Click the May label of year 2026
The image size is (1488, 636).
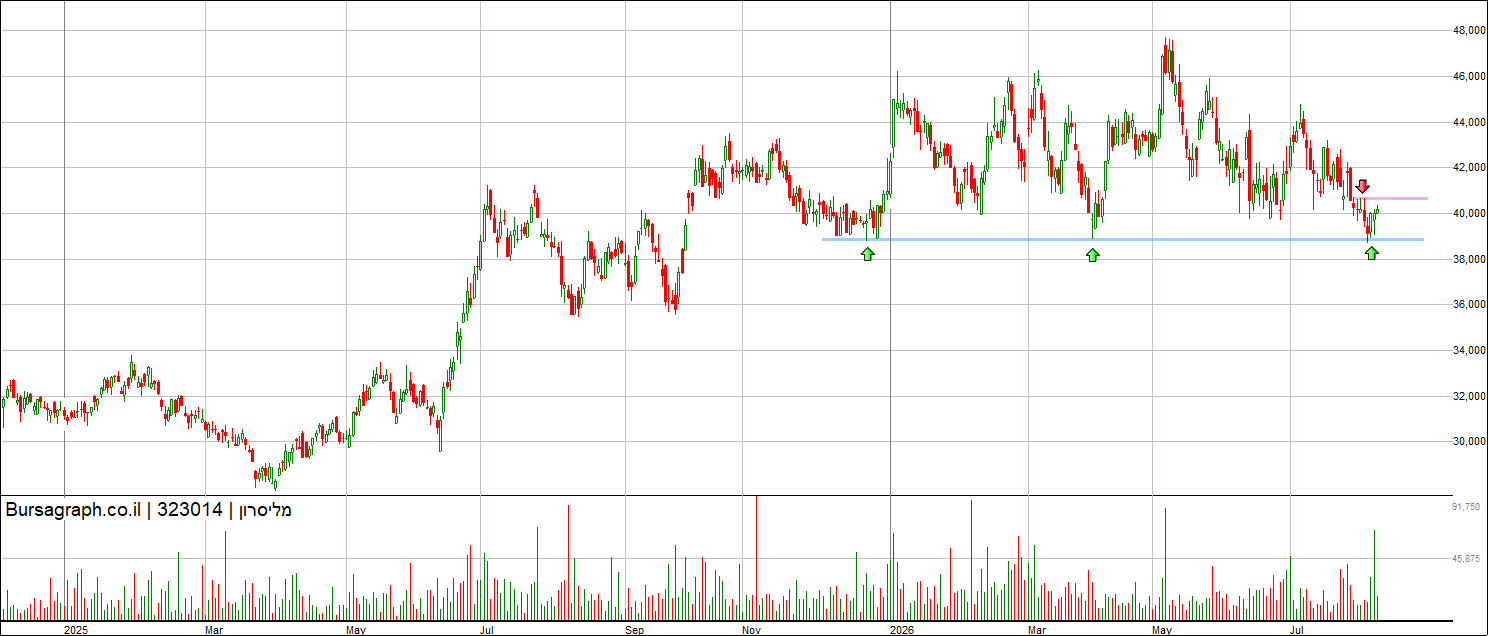tap(1161, 630)
